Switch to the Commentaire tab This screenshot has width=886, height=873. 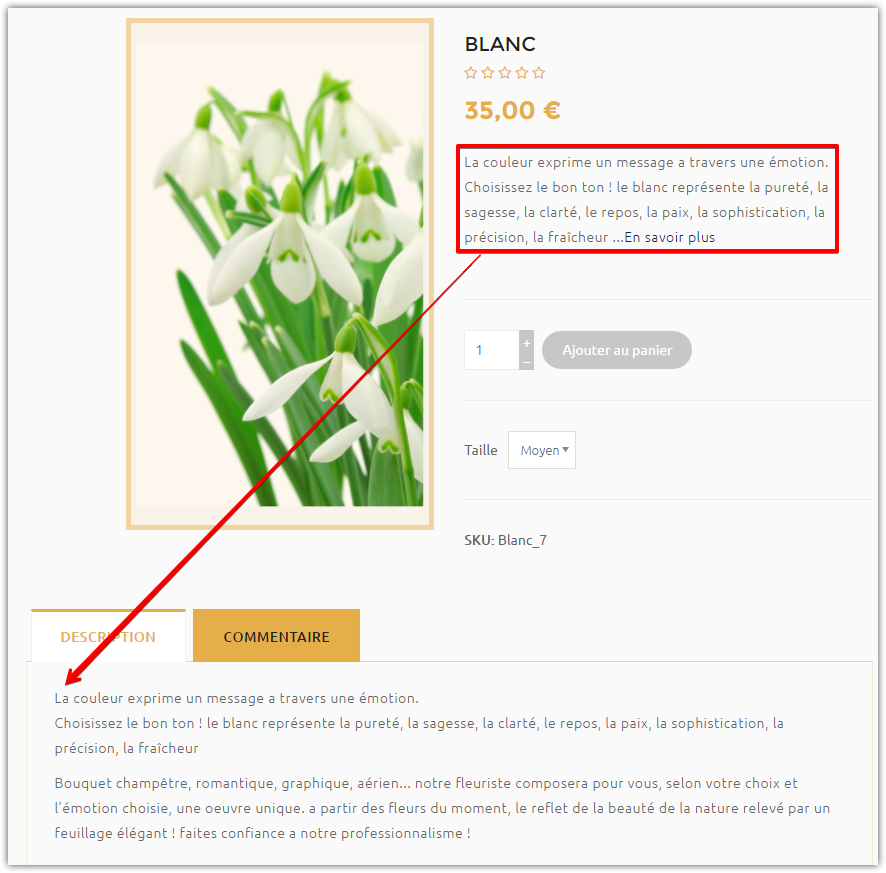tap(276, 636)
